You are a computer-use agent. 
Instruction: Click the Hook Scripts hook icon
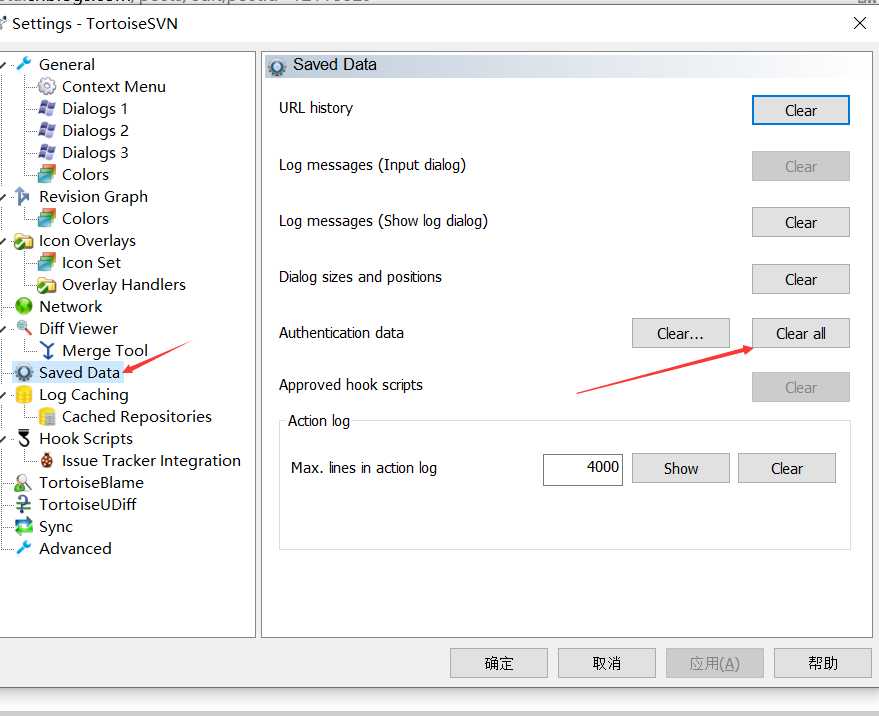(24, 438)
